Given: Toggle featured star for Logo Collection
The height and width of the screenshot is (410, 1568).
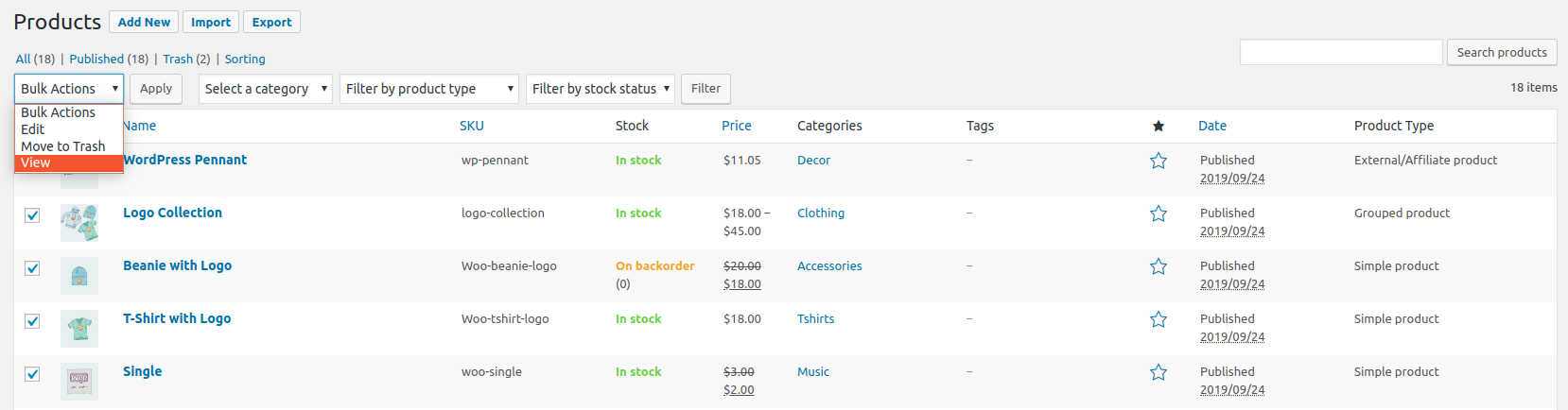Looking at the screenshot, I should click(1158, 214).
